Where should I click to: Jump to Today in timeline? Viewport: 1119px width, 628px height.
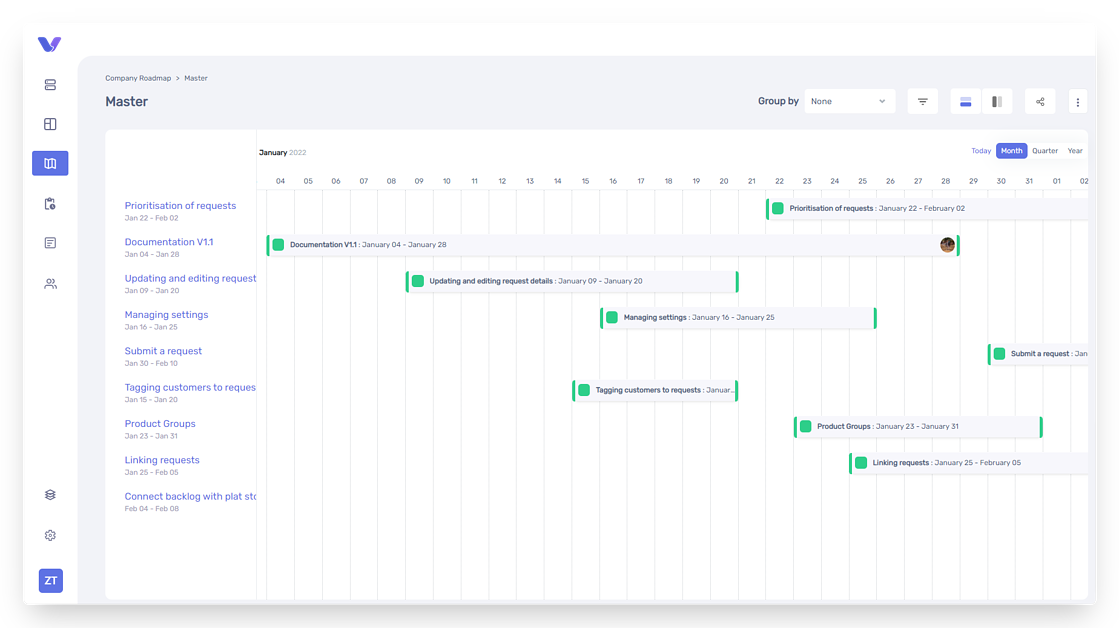[981, 151]
